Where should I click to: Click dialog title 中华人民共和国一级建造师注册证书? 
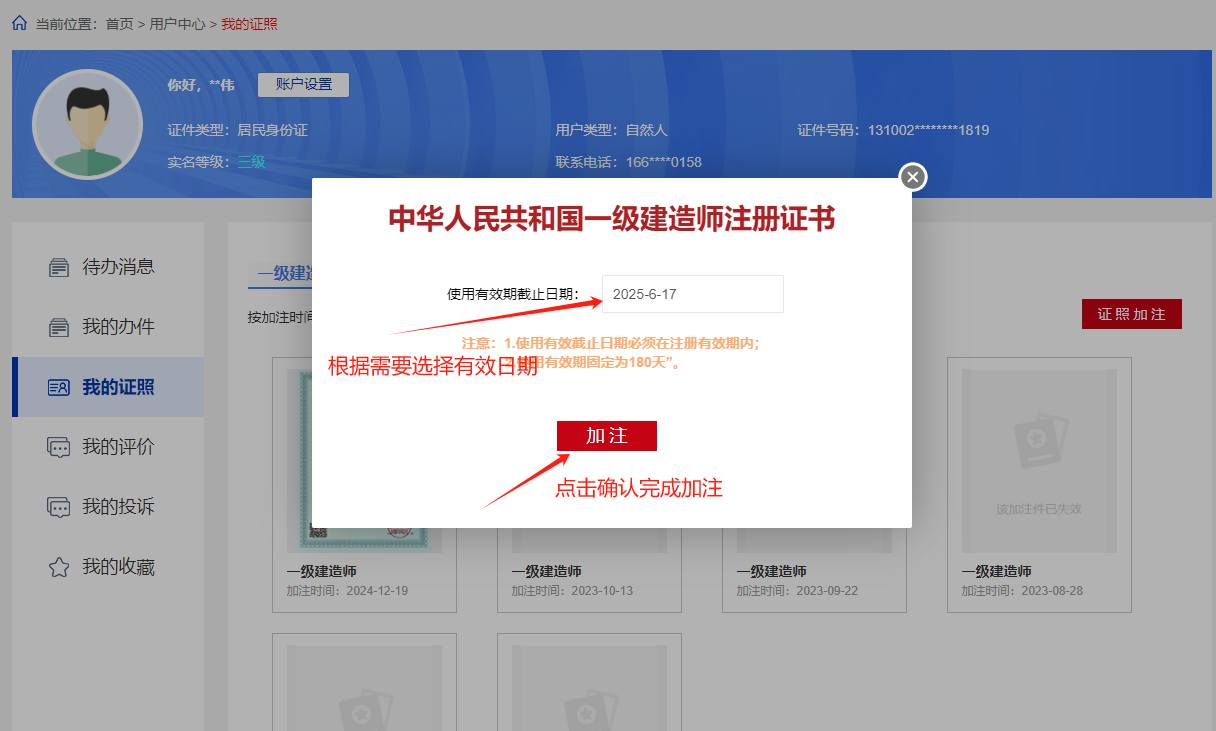(x=612, y=219)
